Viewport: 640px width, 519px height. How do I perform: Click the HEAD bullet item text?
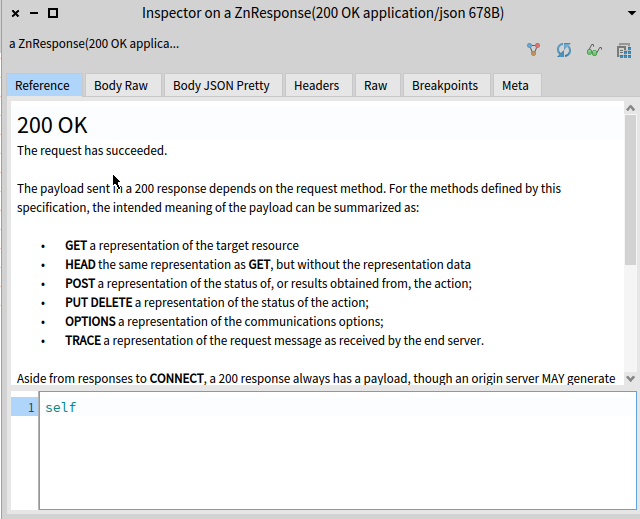coord(268,264)
